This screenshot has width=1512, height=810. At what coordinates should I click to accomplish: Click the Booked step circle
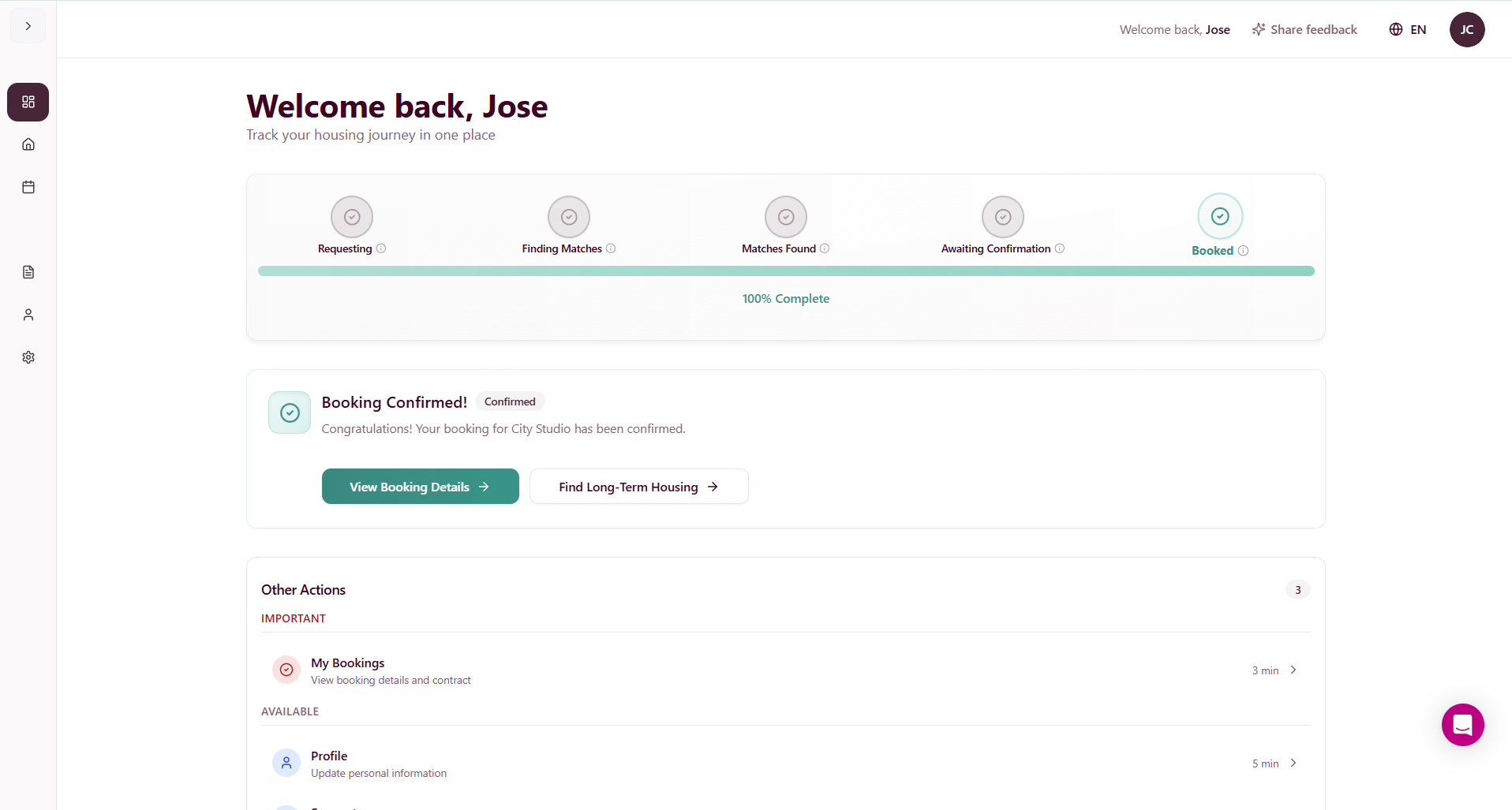(1220, 216)
